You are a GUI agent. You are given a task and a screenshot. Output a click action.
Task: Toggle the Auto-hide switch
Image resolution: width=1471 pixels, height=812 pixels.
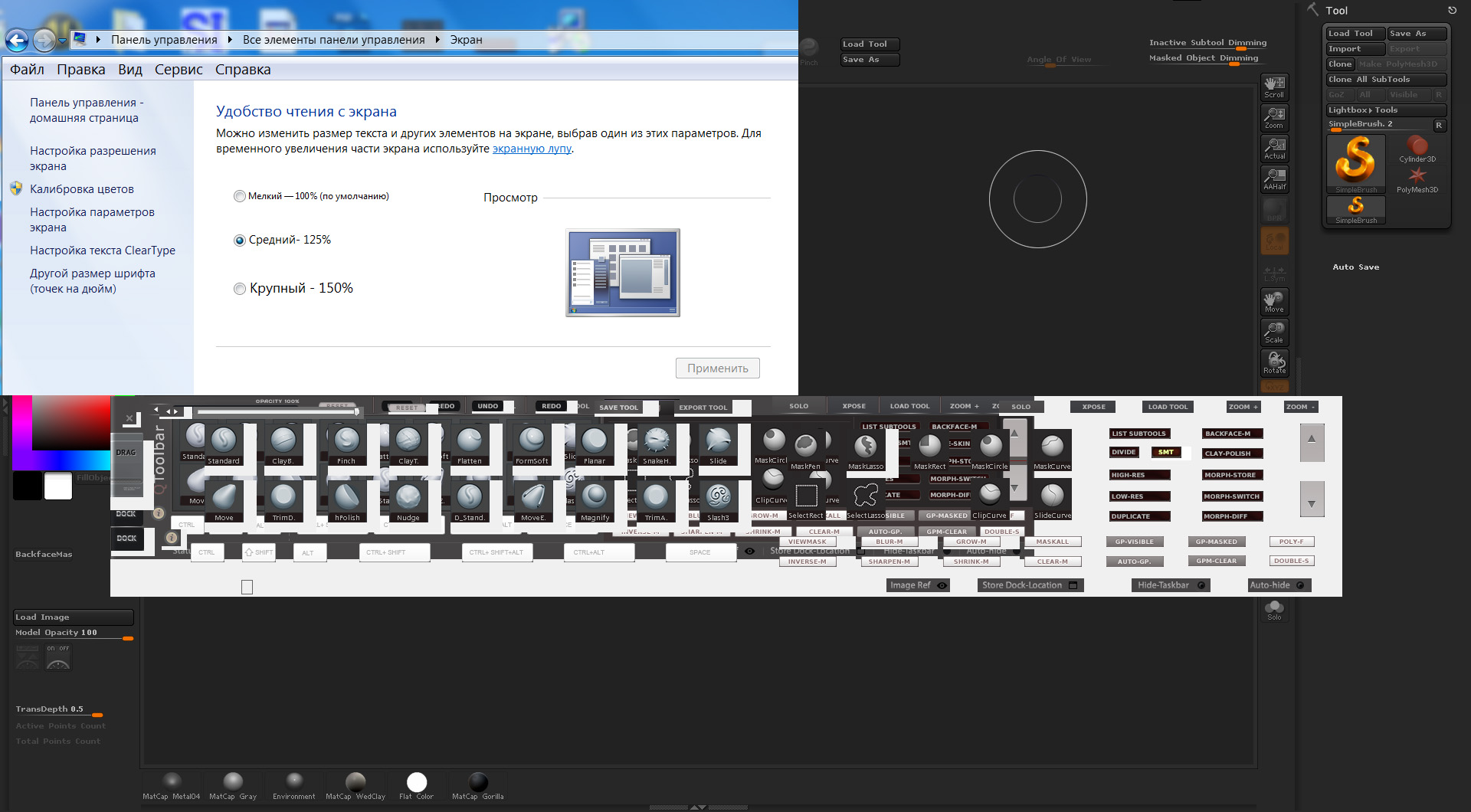pos(1299,585)
